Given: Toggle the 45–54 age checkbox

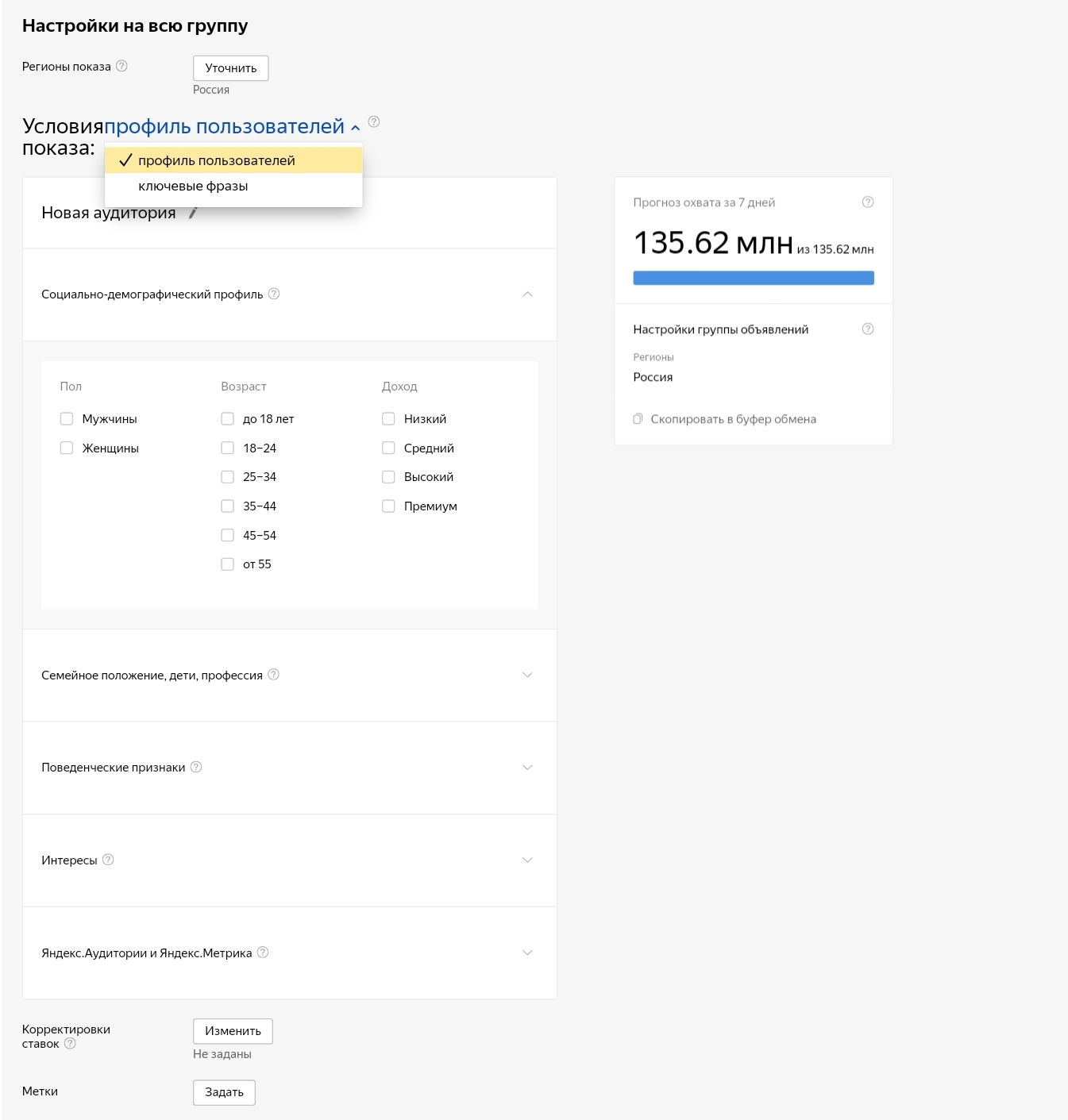Looking at the screenshot, I should point(227,535).
